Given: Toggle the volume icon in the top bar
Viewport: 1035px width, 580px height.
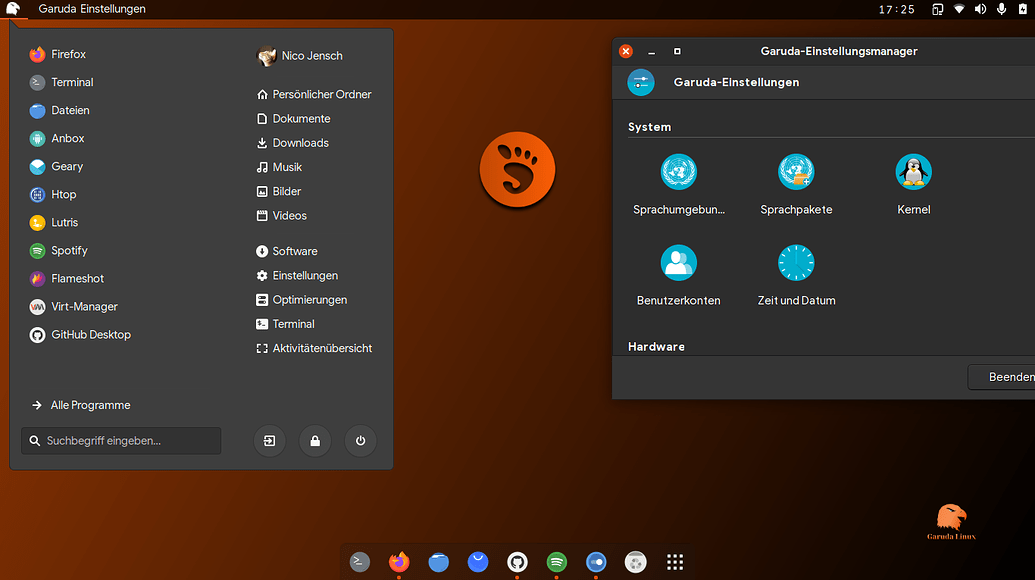Looking at the screenshot, I should pyautogui.click(x=980, y=8).
